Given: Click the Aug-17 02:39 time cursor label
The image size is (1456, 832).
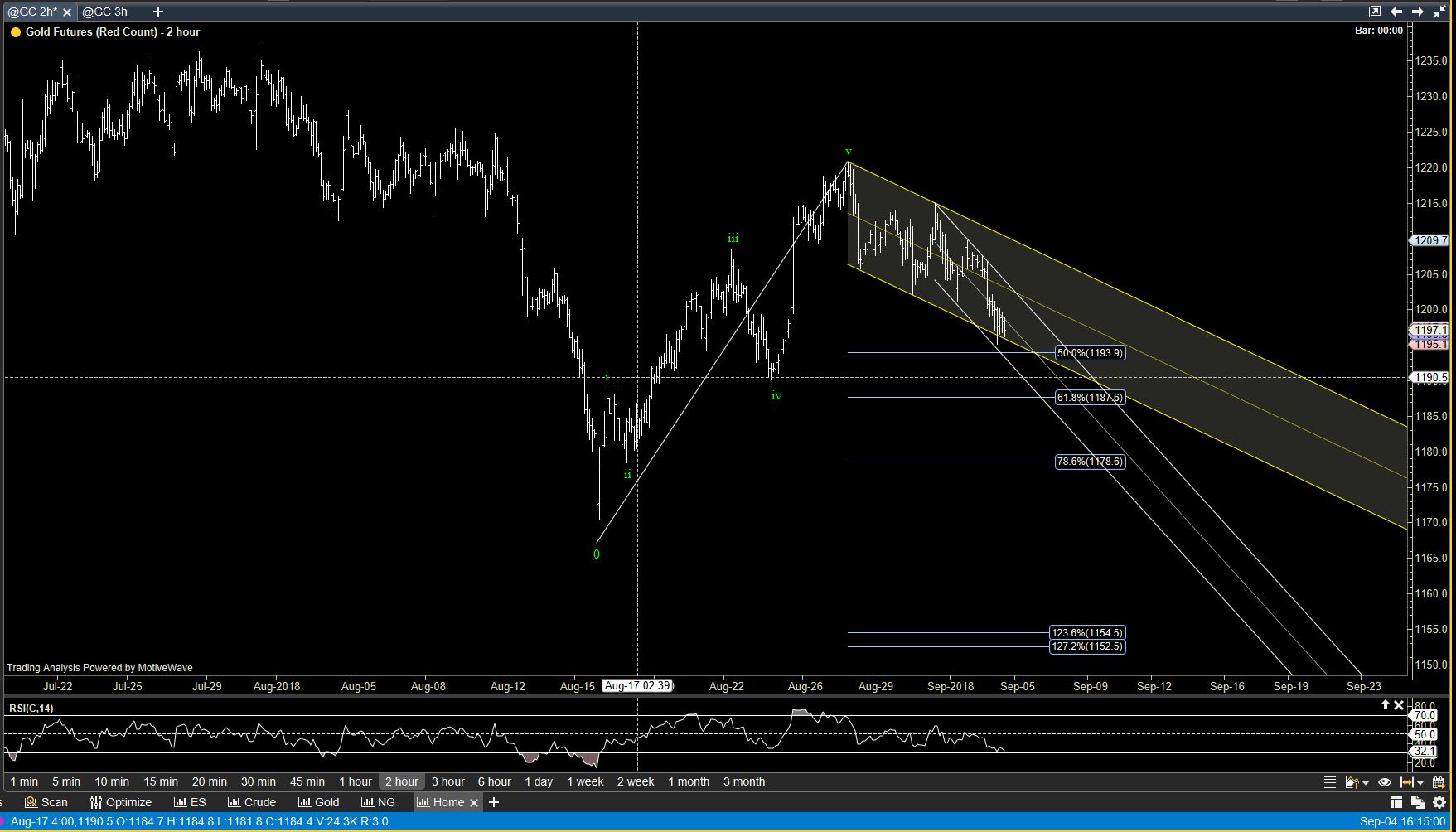Looking at the screenshot, I should (x=637, y=686).
